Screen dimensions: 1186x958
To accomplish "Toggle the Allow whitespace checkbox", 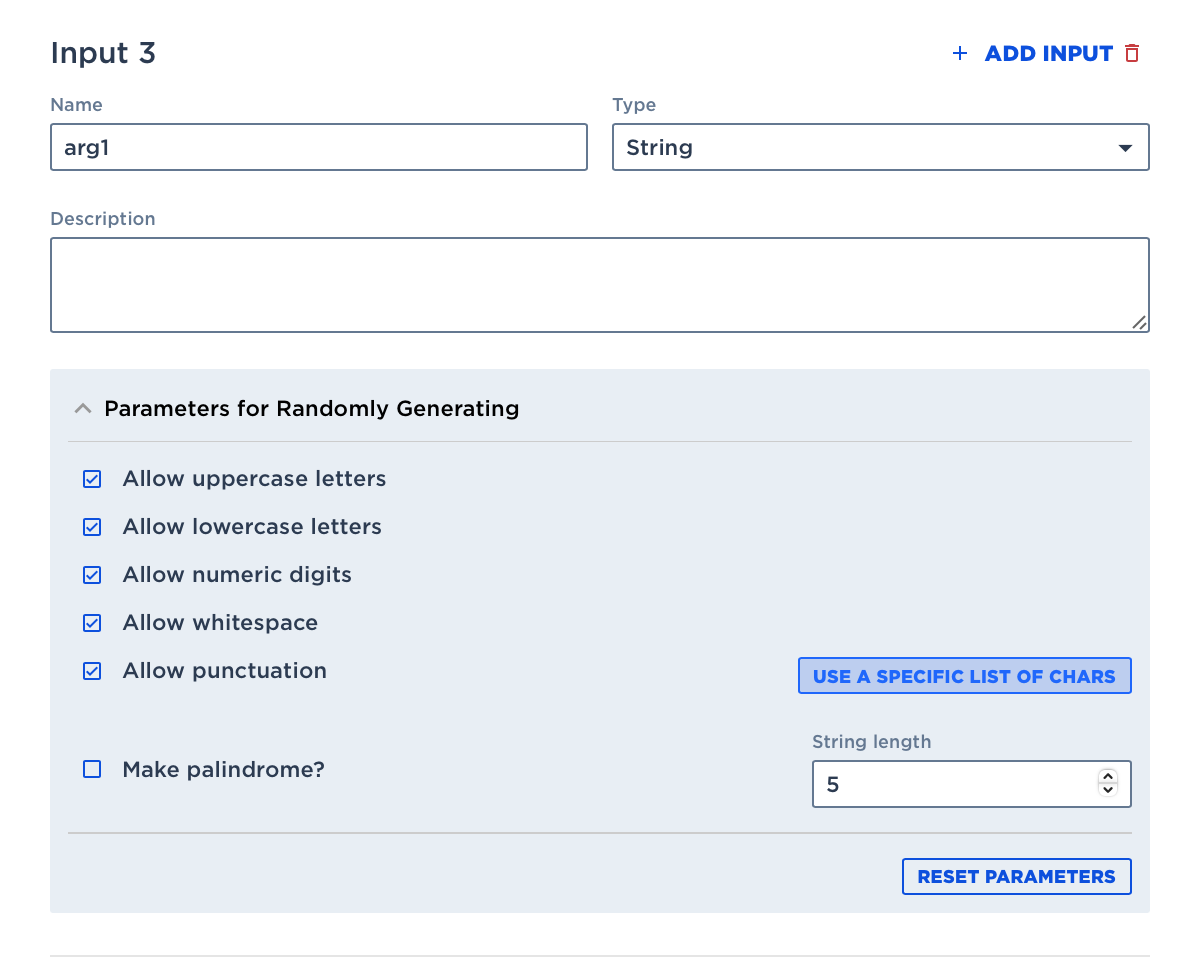I will [x=92, y=623].
